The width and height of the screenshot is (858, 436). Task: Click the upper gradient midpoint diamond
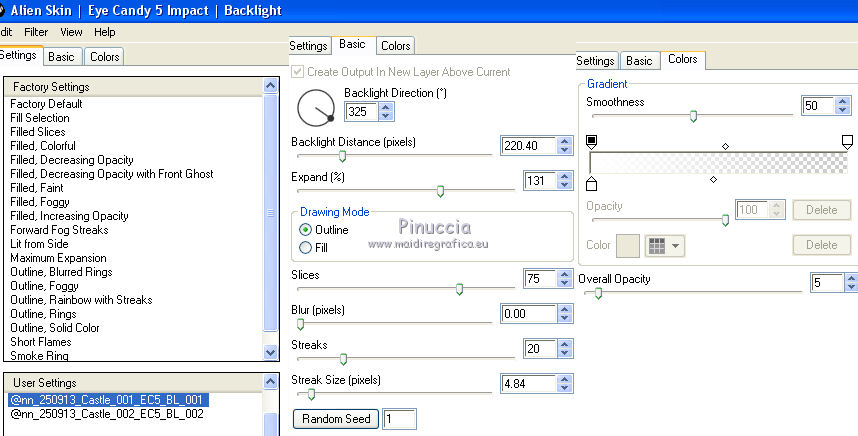(725, 146)
